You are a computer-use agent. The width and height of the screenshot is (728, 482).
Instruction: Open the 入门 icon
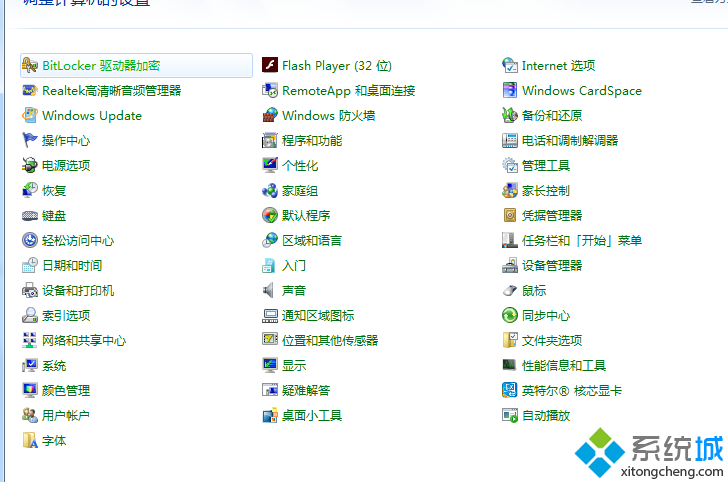click(x=270, y=266)
